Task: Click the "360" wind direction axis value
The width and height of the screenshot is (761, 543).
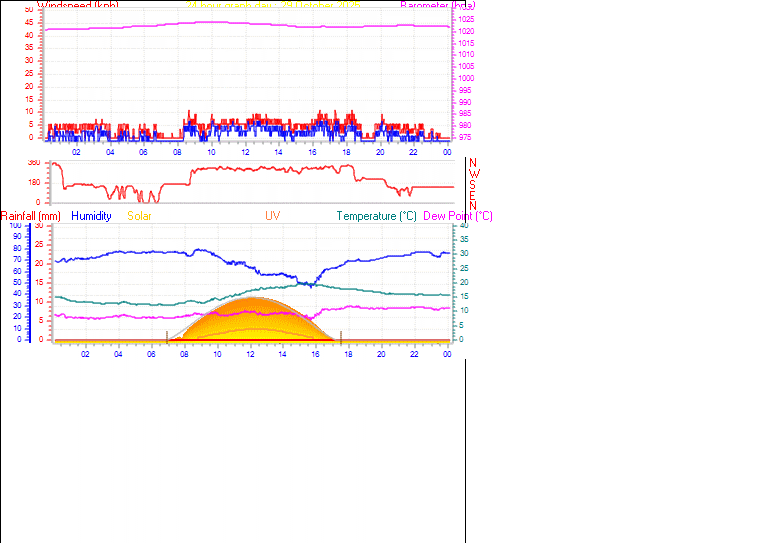Action: click(x=34, y=163)
